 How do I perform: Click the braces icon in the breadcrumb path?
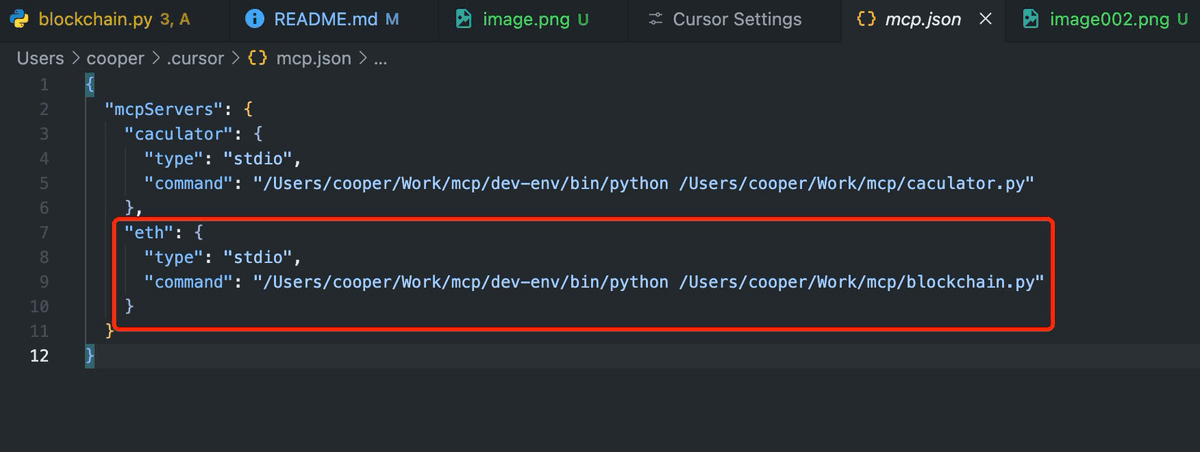click(258, 58)
